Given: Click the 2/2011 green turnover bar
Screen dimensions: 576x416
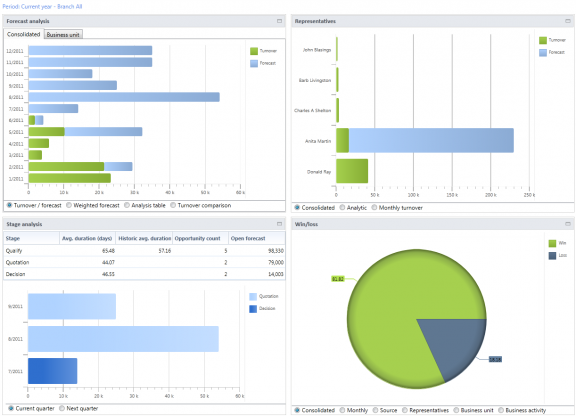Looking at the screenshot, I should [66, 166].
